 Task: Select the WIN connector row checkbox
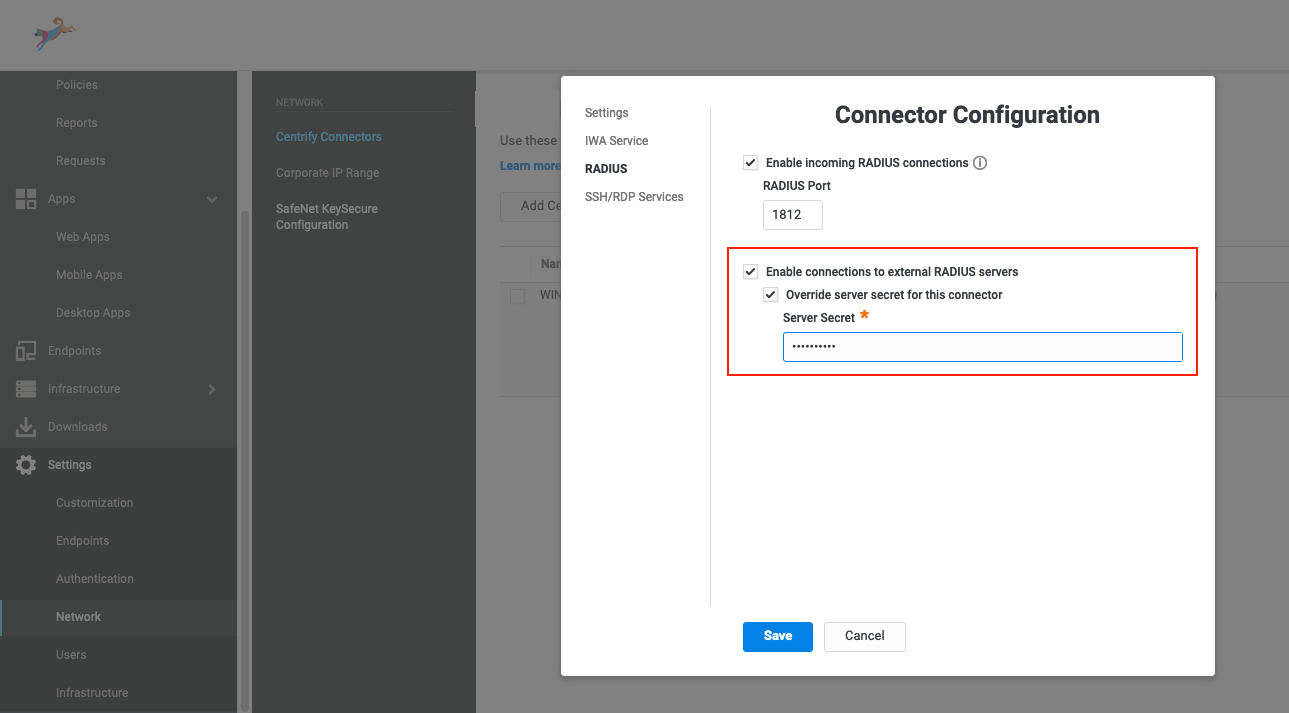[517, 295]
